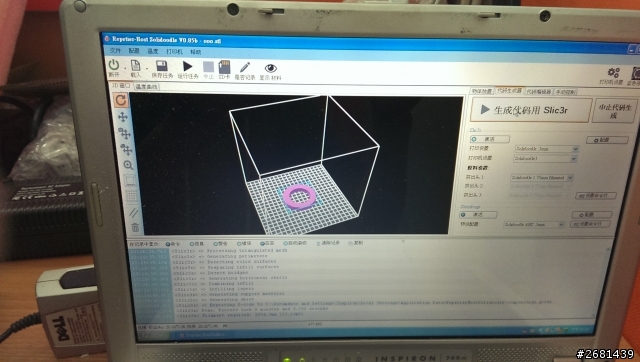
Task: Select the Move object tool, second arrow icon
Action: [124, 133]
